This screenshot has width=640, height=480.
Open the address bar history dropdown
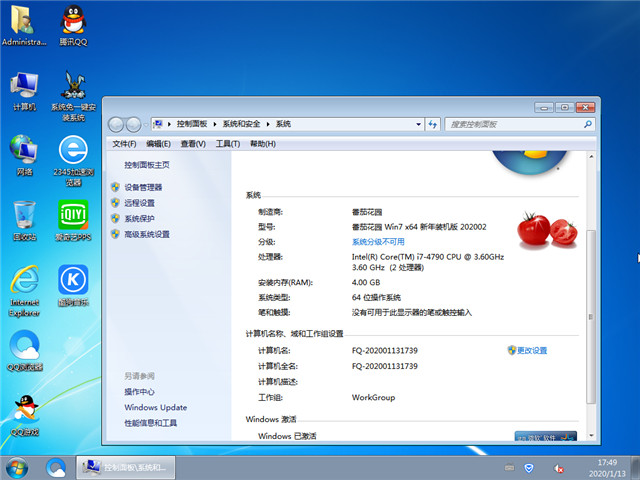point(418,124)
